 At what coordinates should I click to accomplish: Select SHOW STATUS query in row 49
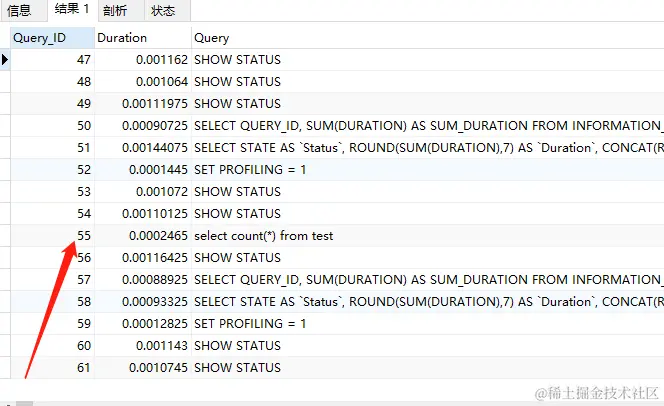coord(428,103)
